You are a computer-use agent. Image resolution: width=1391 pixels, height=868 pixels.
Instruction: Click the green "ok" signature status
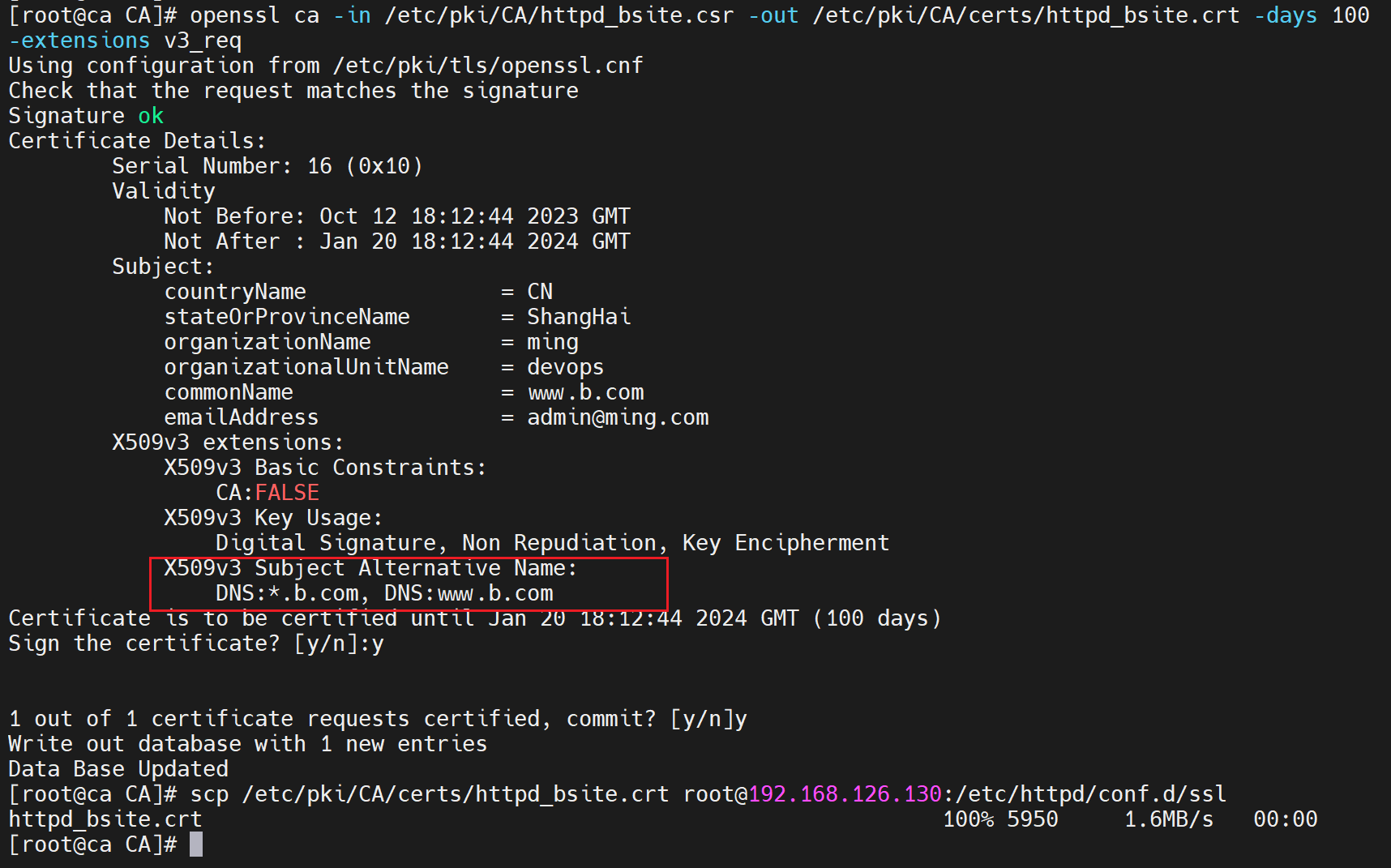pos(151,116)
